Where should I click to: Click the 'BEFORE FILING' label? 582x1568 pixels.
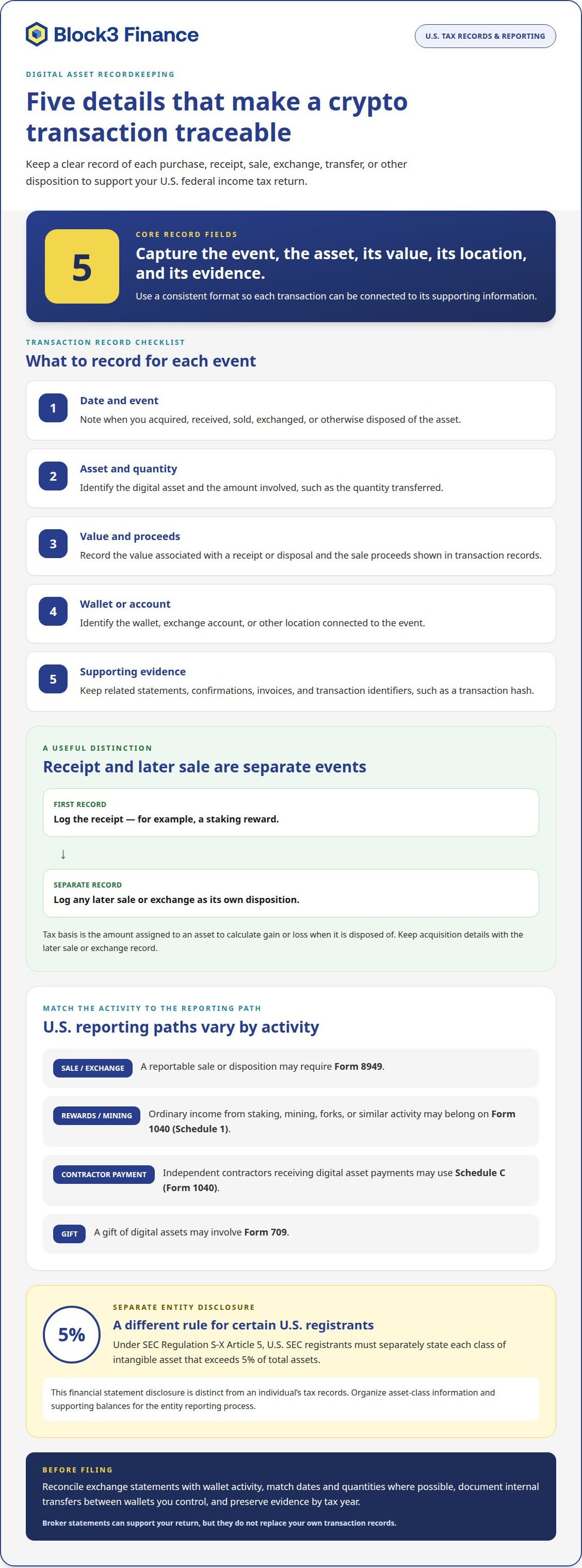(77, 1469)
